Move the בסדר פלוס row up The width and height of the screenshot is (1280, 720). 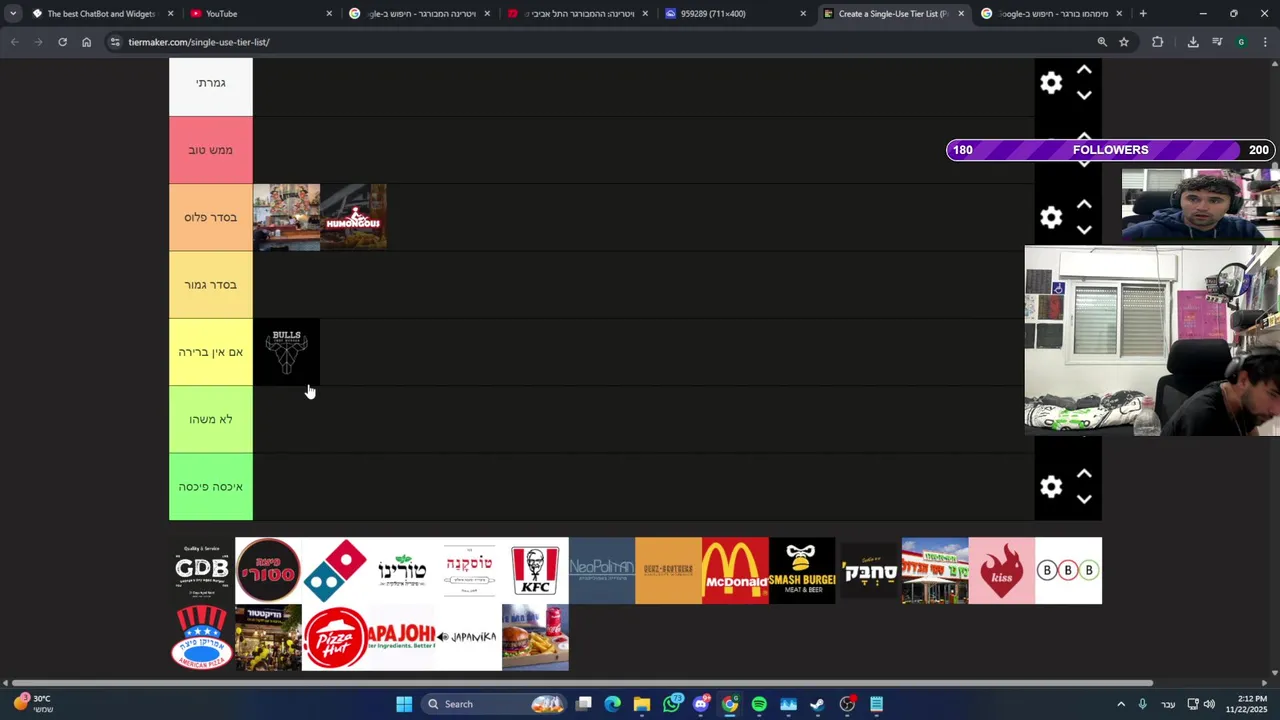[1084, 204]
